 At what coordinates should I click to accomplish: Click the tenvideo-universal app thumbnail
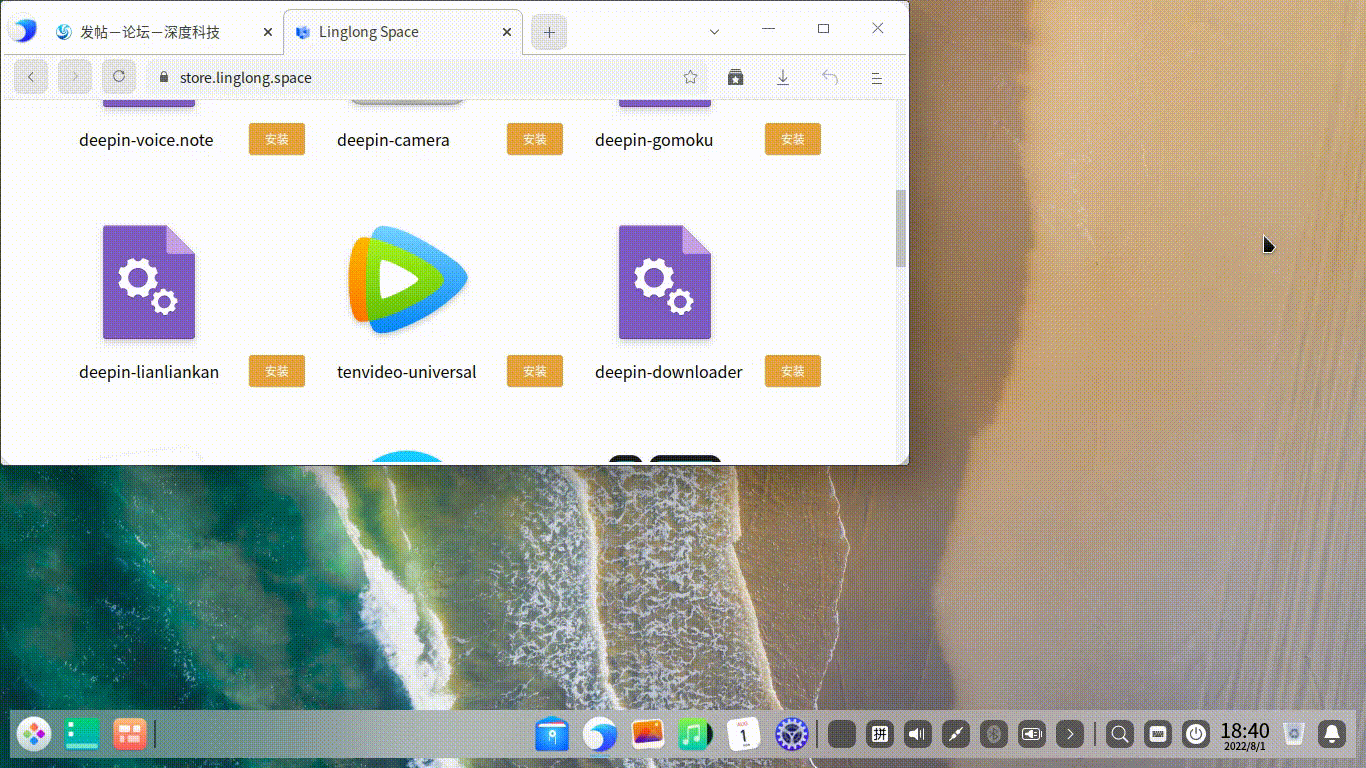(407, 280)
